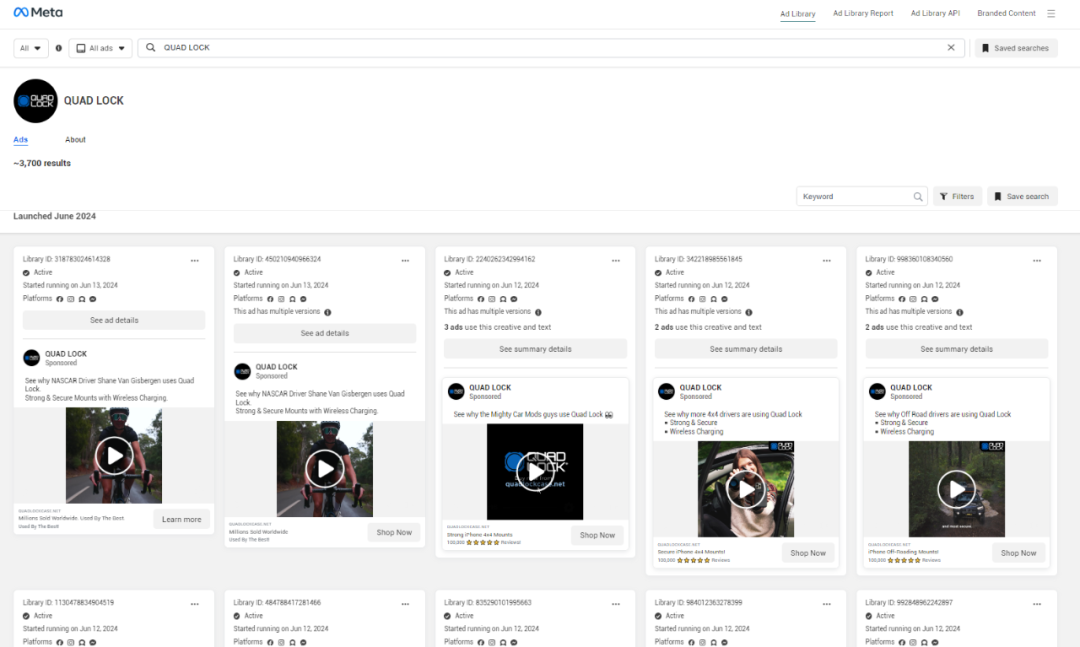Click Shop Now on the 4x4 drivers ad
Screen dimensions: 1080x647
[808, 553]
